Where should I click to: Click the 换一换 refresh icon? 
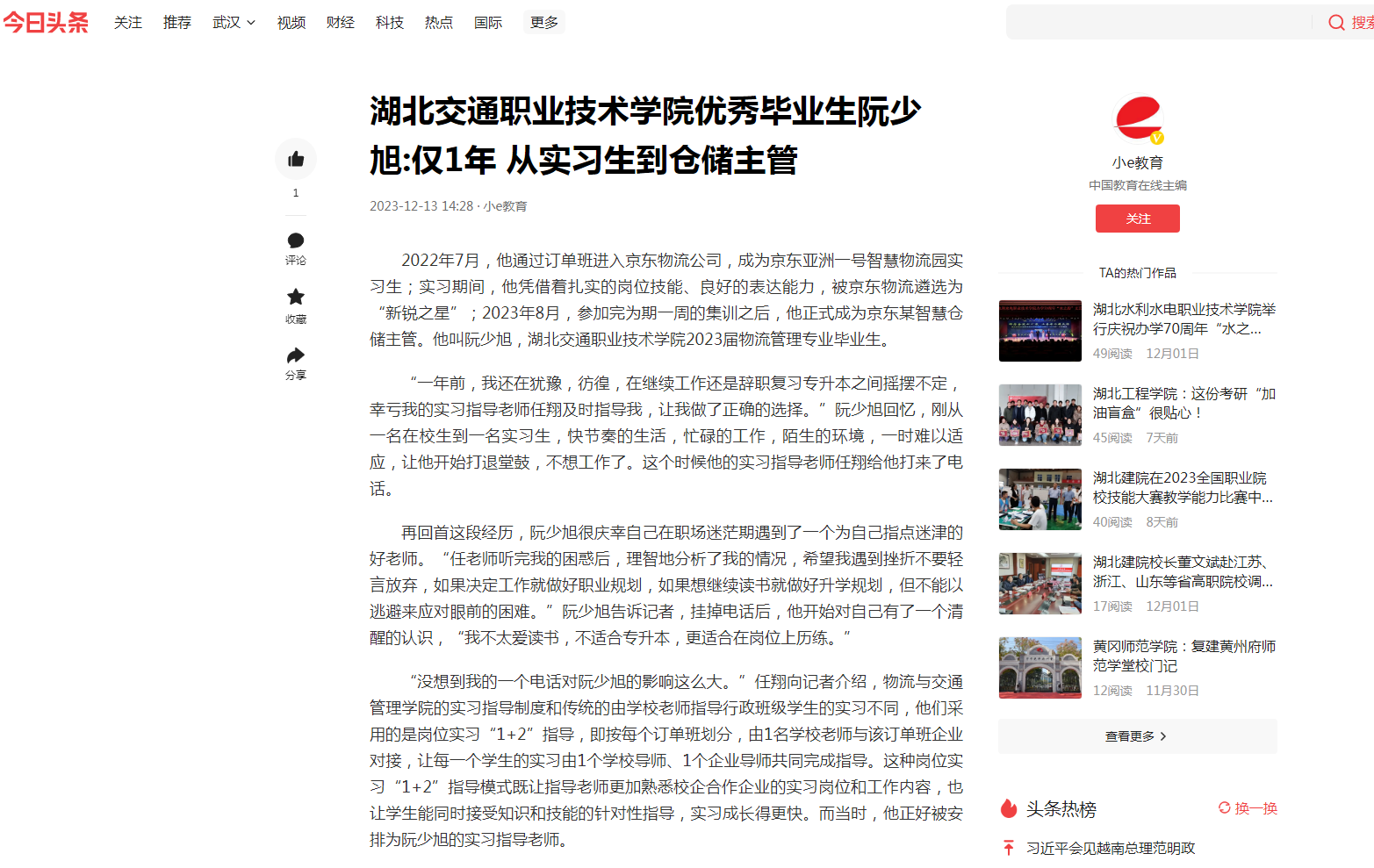[1224, 808]
